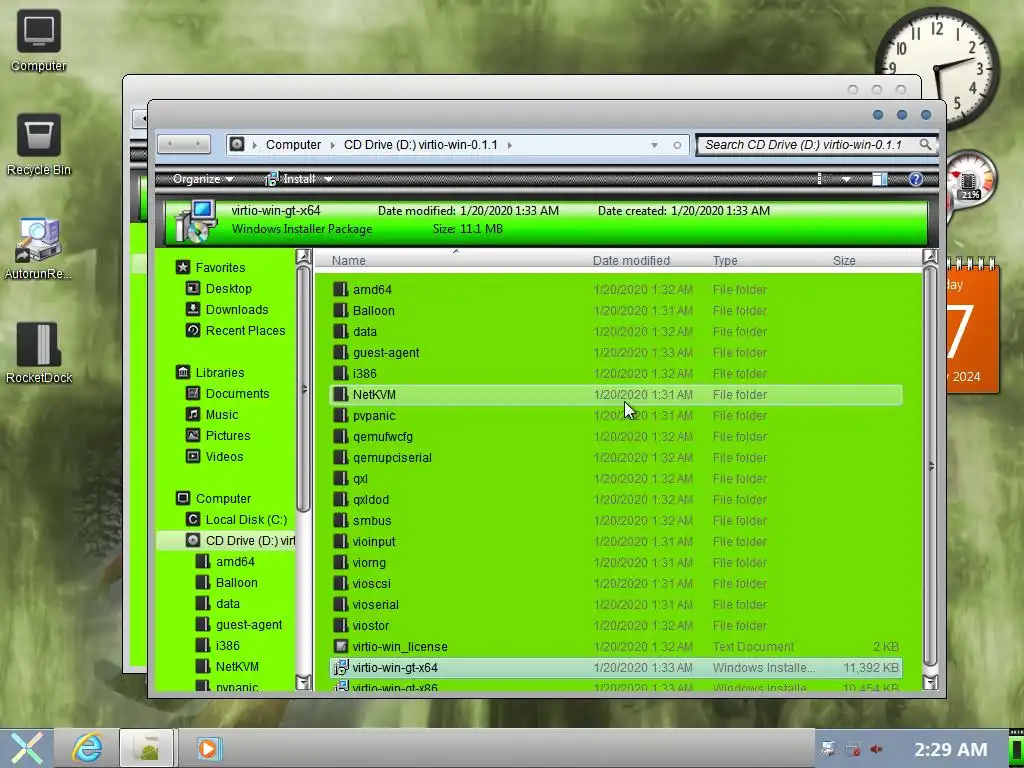Image resolution: width=1024 pixels, height=768 pixels.
Task: Open the Install dropdown arrow
Action: point(328,179)
